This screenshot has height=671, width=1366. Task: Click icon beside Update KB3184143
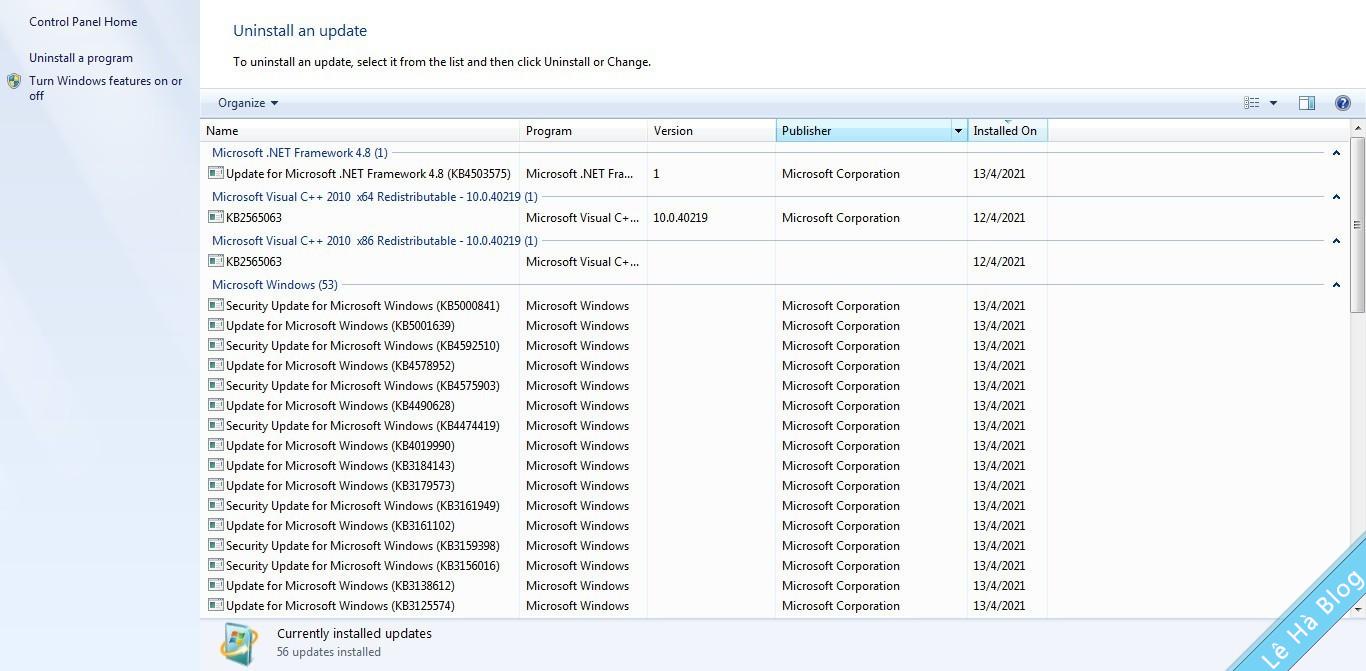point(216,465)
